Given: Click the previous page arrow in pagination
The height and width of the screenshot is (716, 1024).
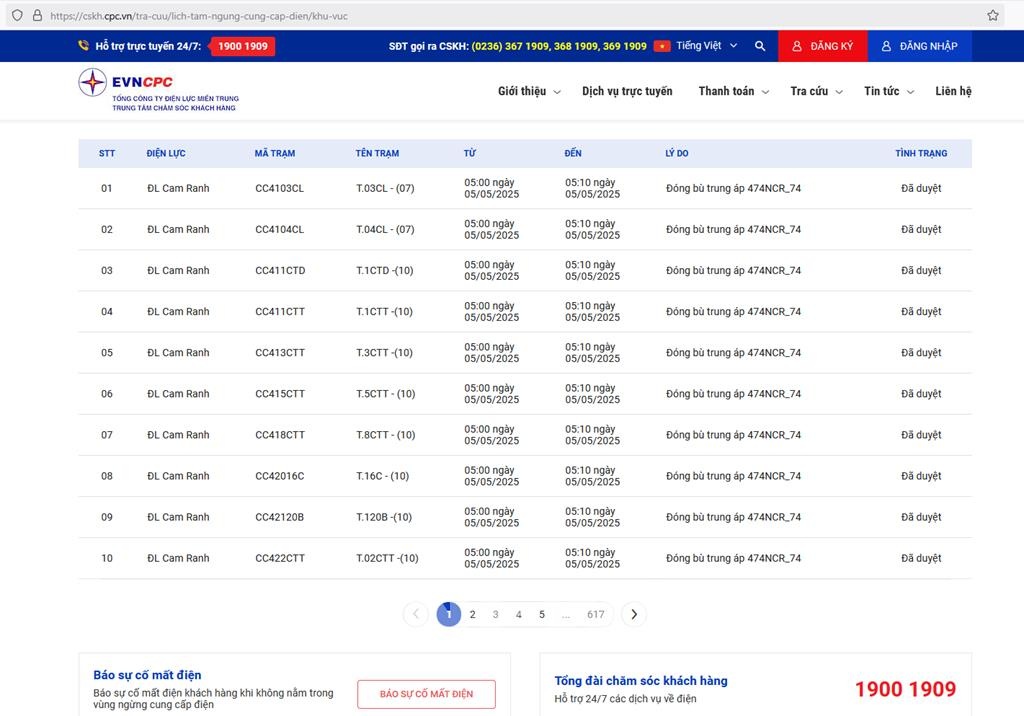Looking at the screenshot, I should (x=415, y=615).
